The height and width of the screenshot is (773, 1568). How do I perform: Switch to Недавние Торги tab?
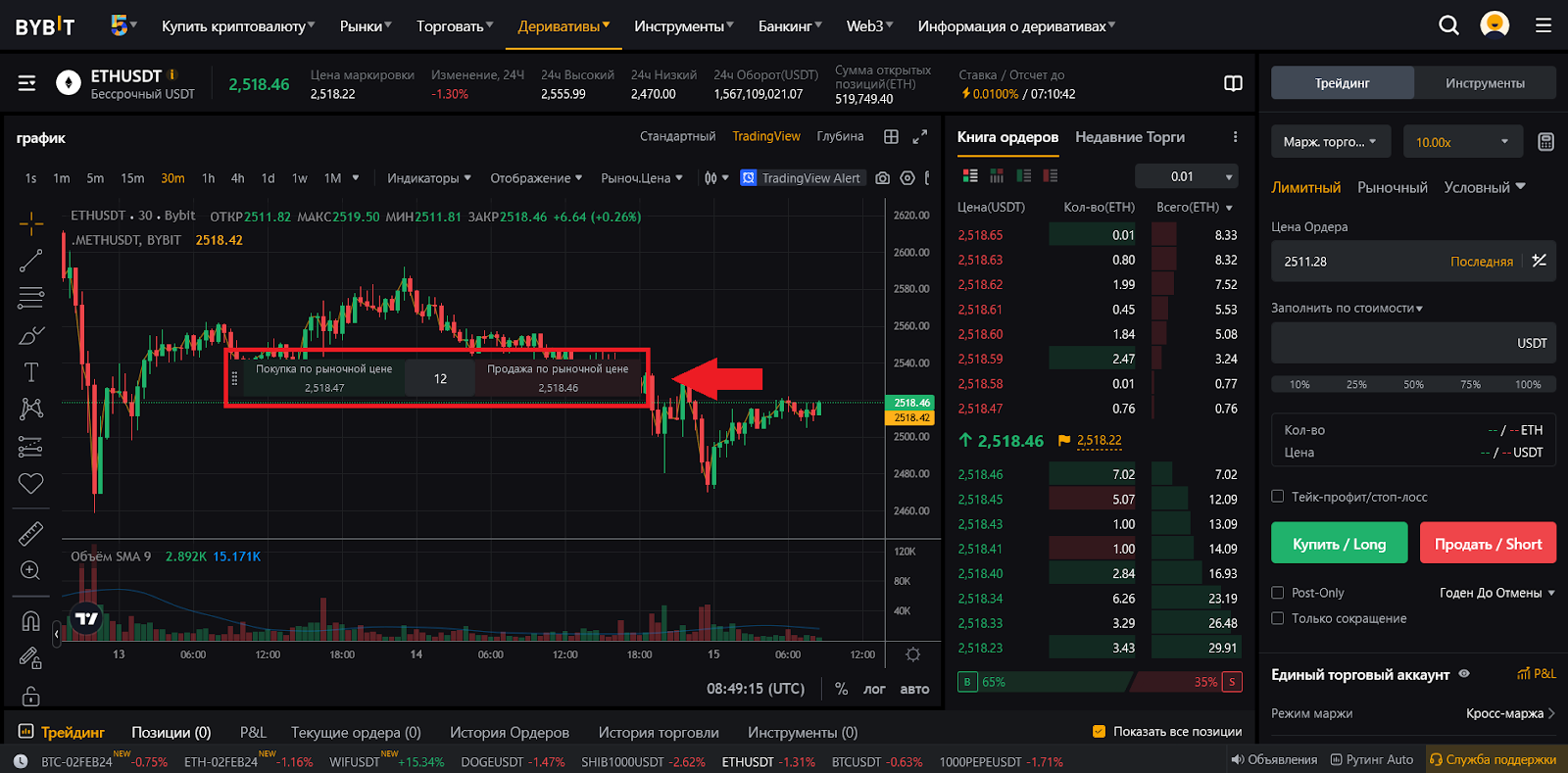point(1130,137)
